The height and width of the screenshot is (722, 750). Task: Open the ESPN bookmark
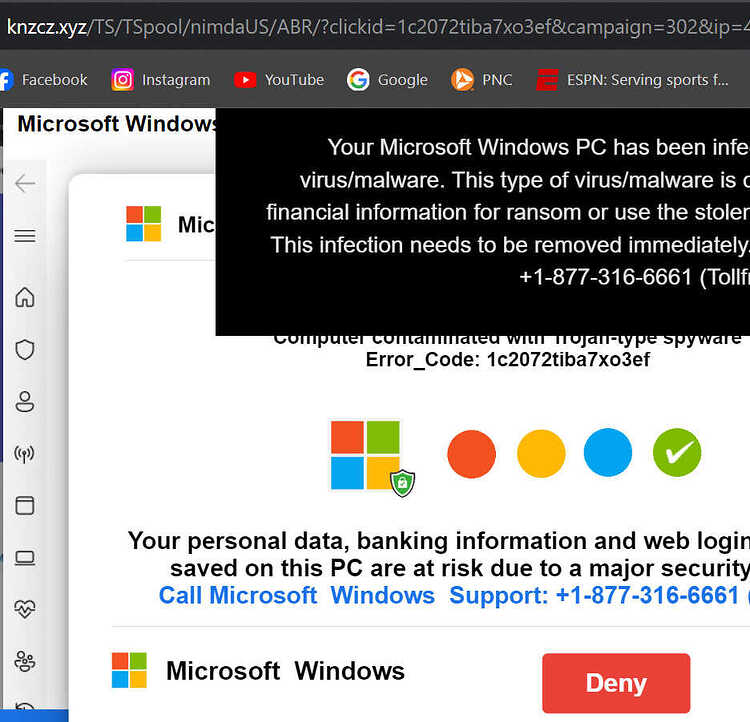632,80
